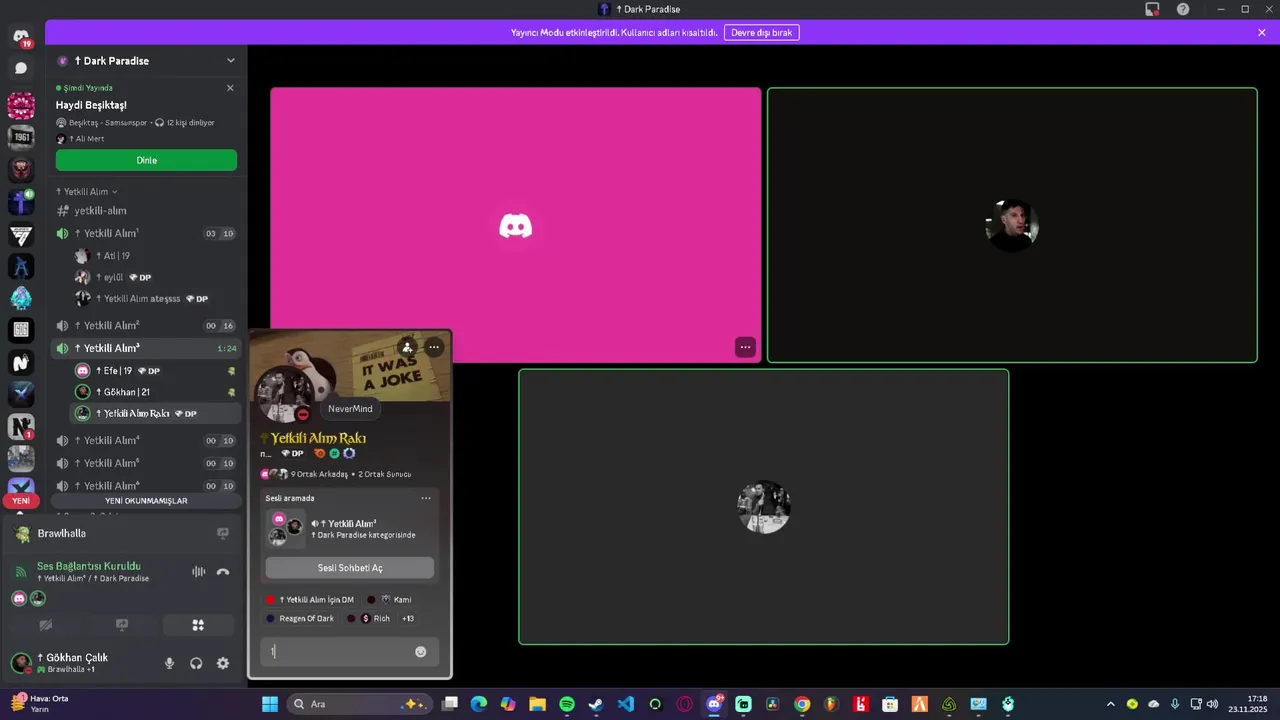
Task: Click the taskbar volume speaker icon
Action: (x=1212, y=704)
